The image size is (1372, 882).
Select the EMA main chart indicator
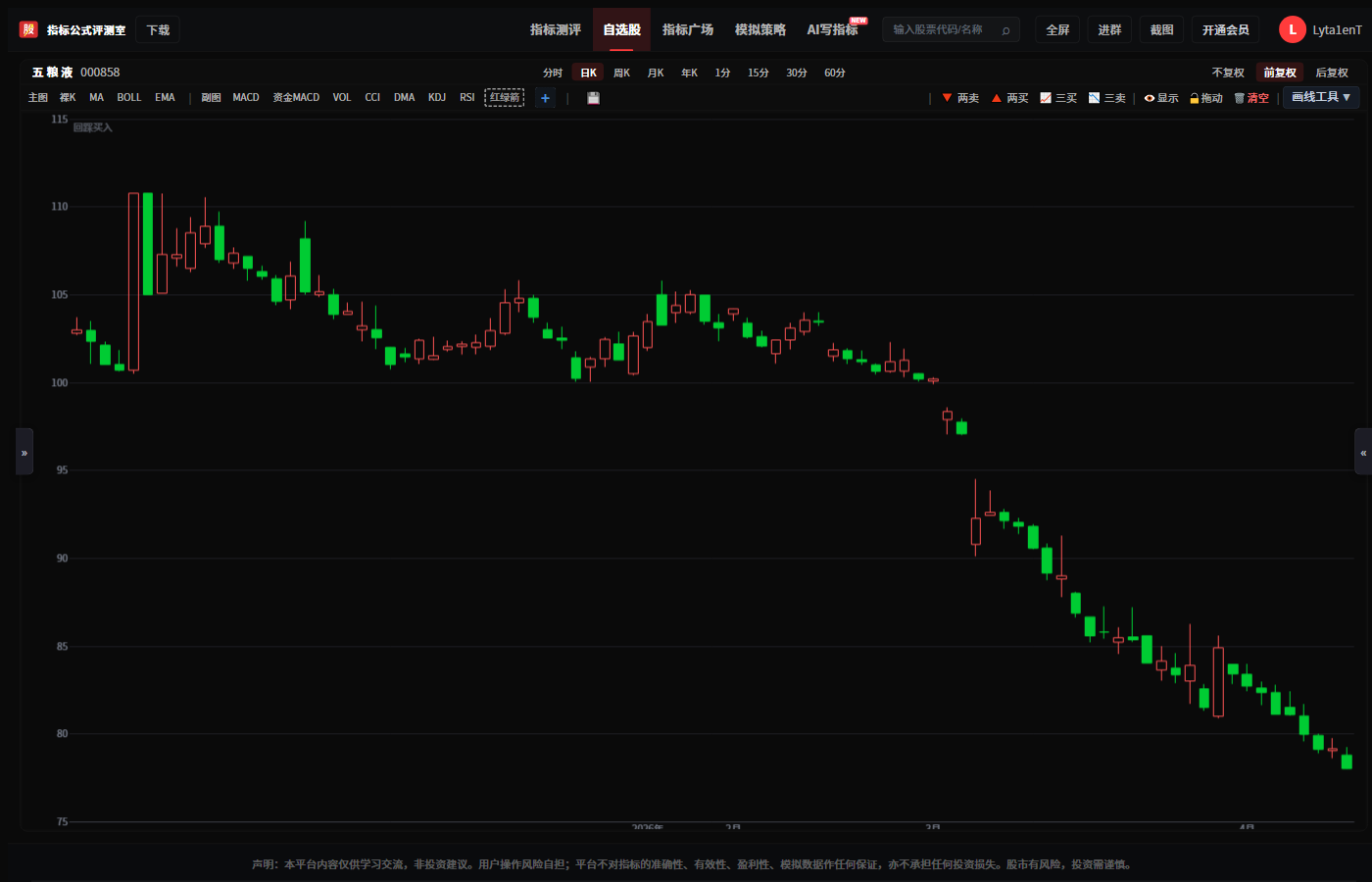(165, 97)
